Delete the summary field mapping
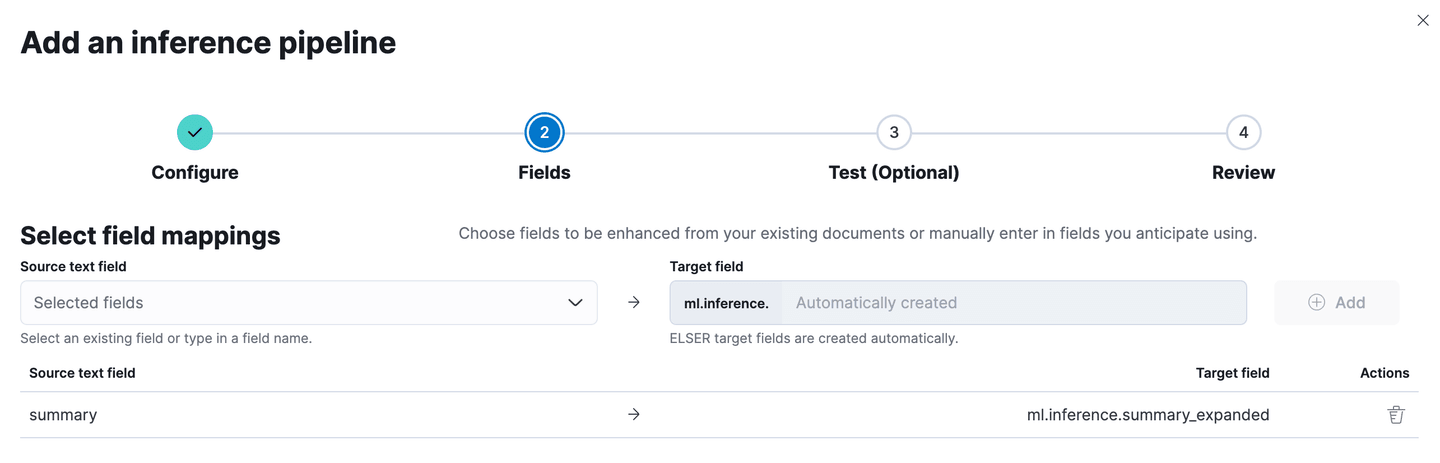This screenshot has width=1440, height=463. point(1396,415)
